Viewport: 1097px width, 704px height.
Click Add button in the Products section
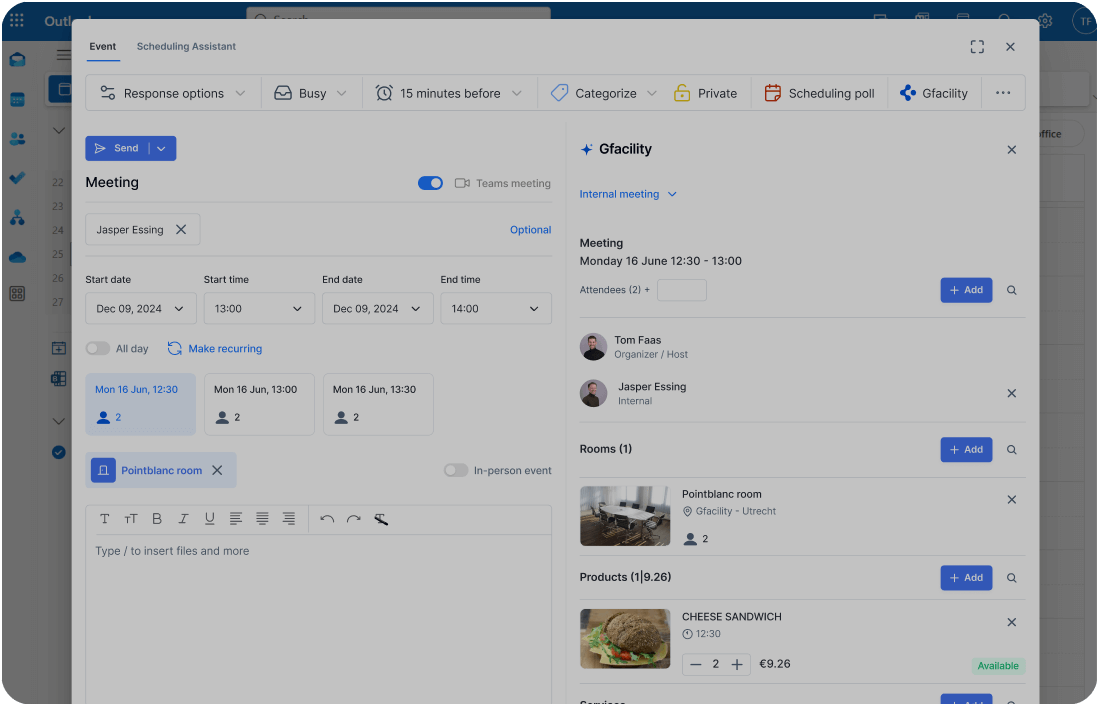[965, 578]
